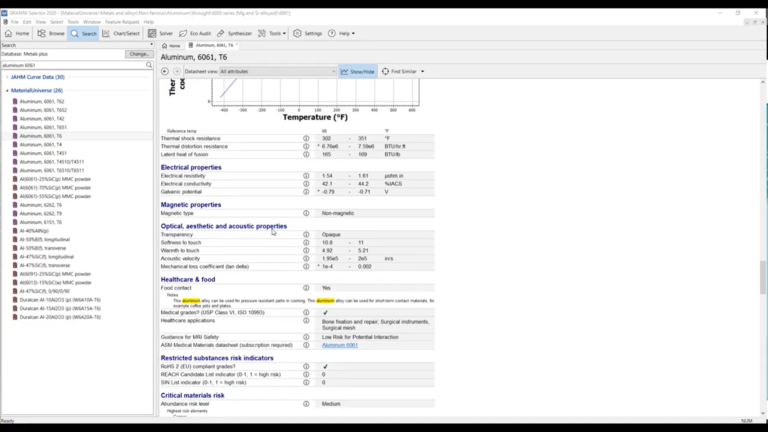Open the Find Similar dropdown arrow
768x432 pixels.
click(423, 72)
